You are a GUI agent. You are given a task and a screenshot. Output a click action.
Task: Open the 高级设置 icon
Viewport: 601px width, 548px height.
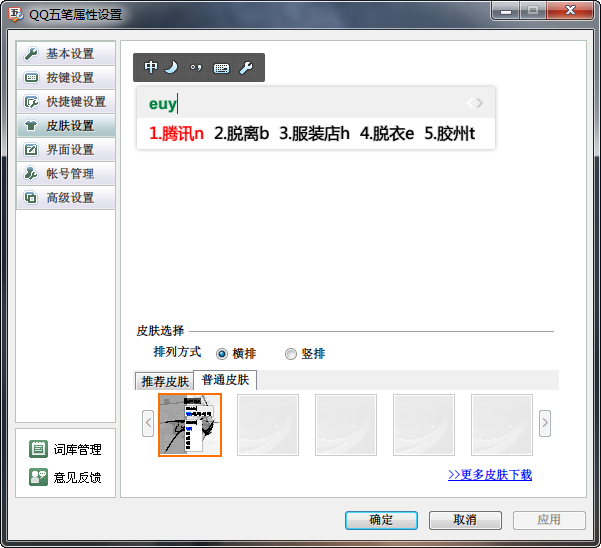pos(31,198)
